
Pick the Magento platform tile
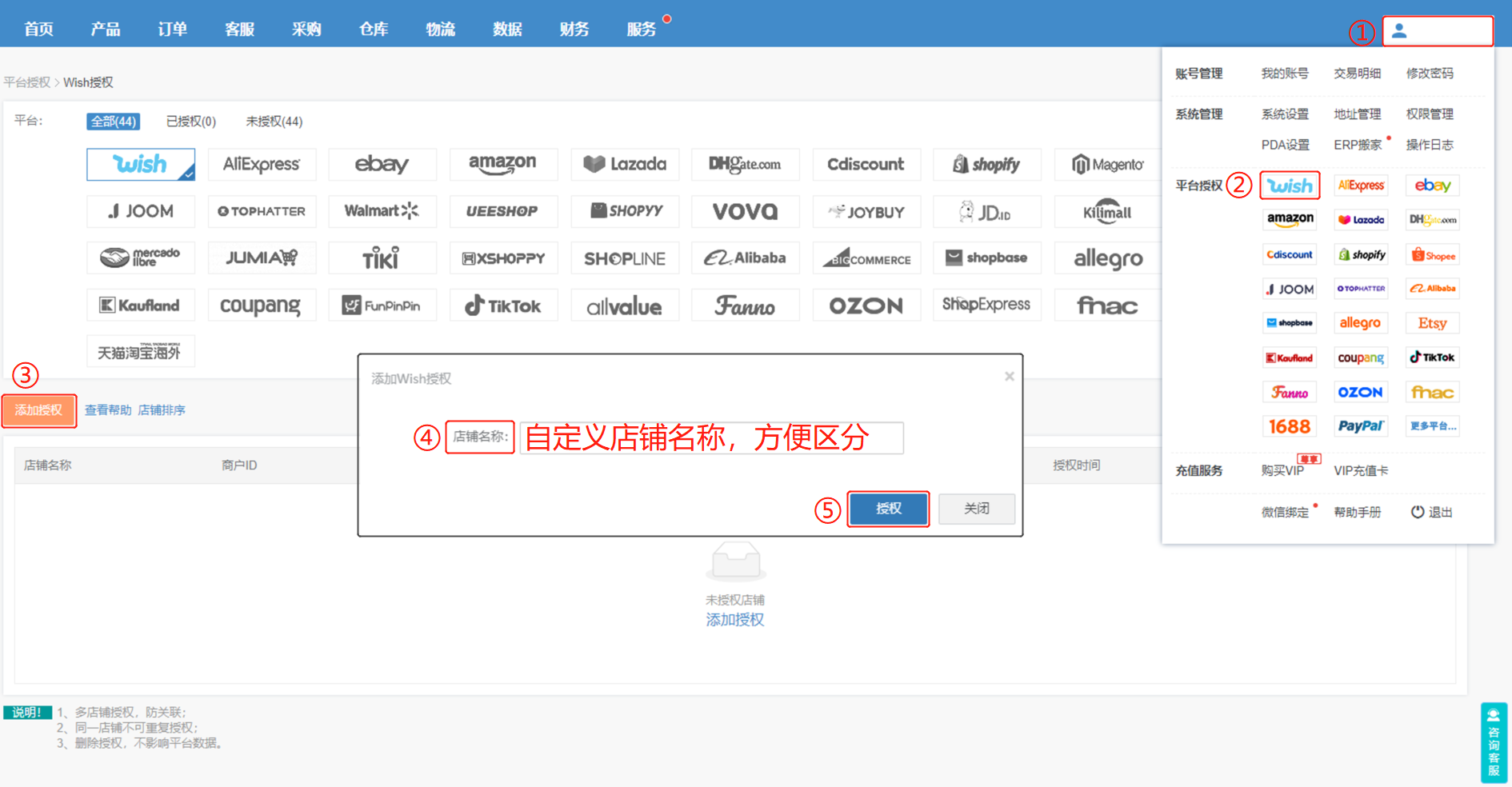point(1108,165)
